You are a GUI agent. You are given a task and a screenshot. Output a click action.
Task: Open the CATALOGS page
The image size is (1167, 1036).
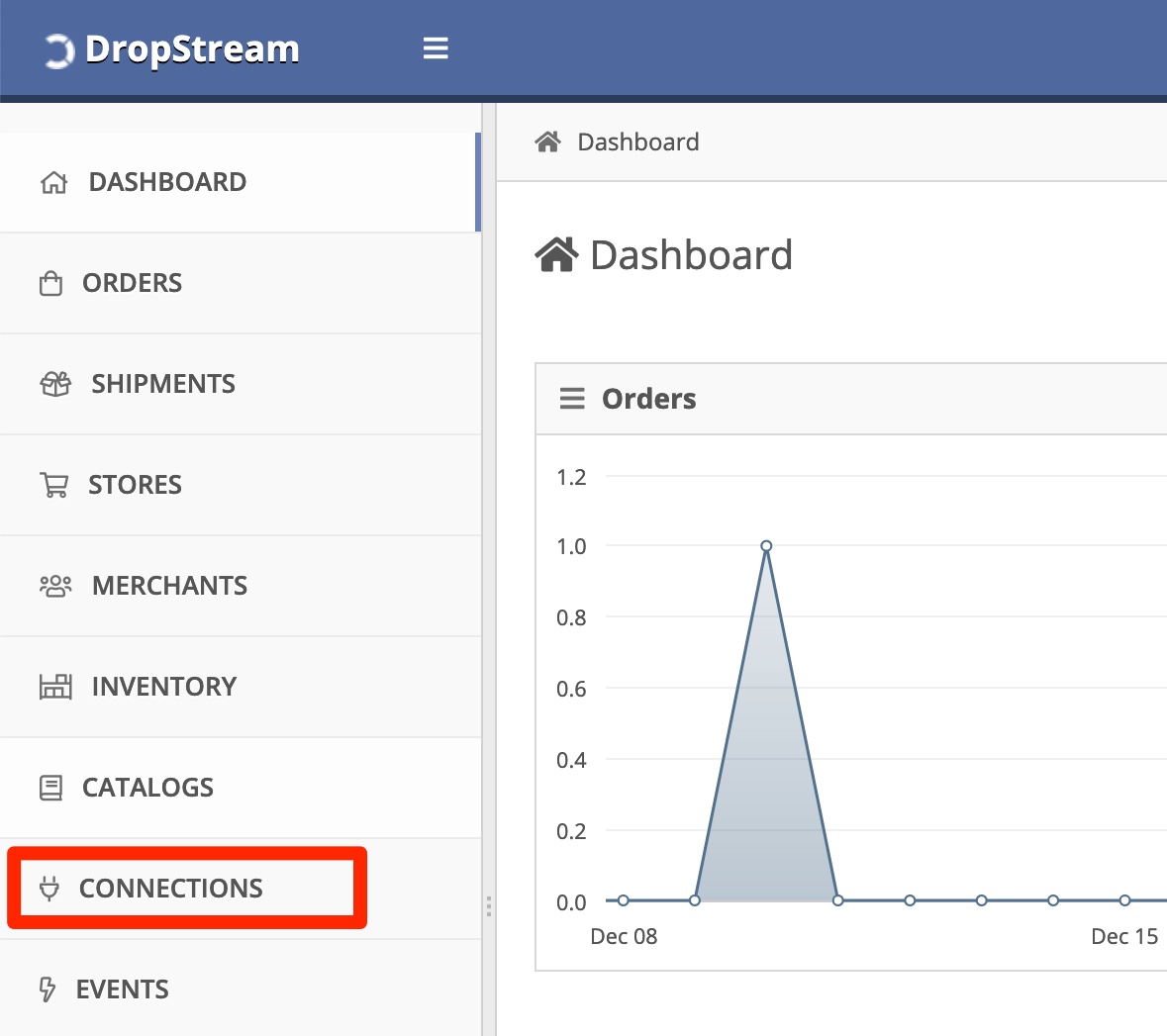pos(241,788)
